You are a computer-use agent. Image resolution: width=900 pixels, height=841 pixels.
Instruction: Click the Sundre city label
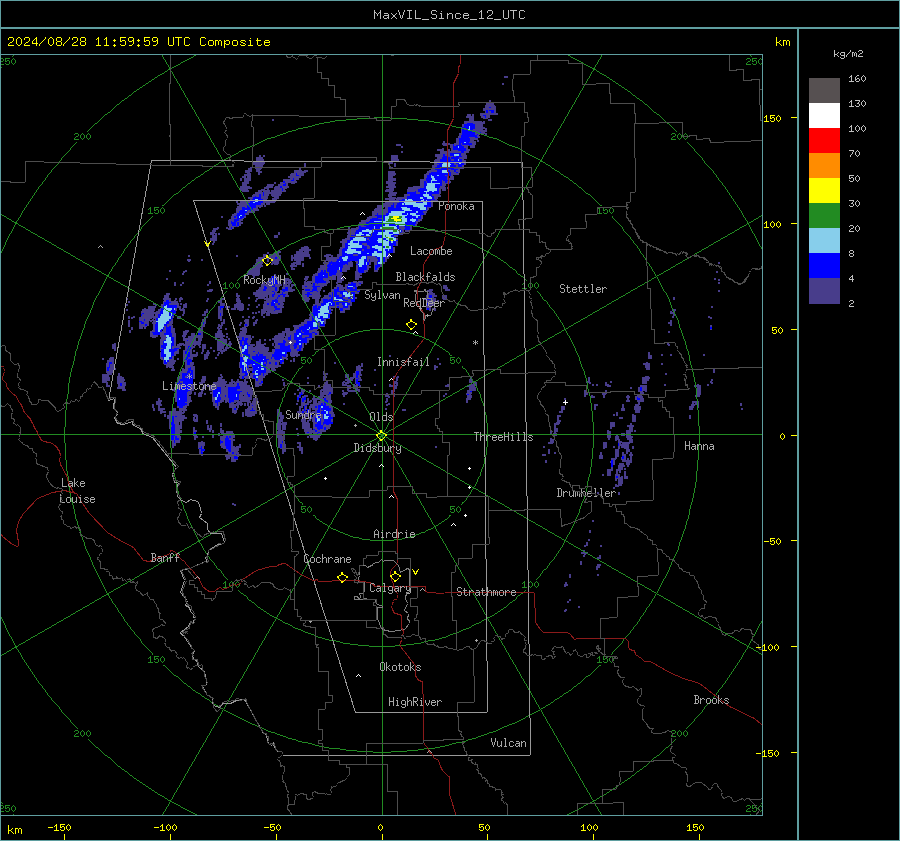tap(303, 414)
